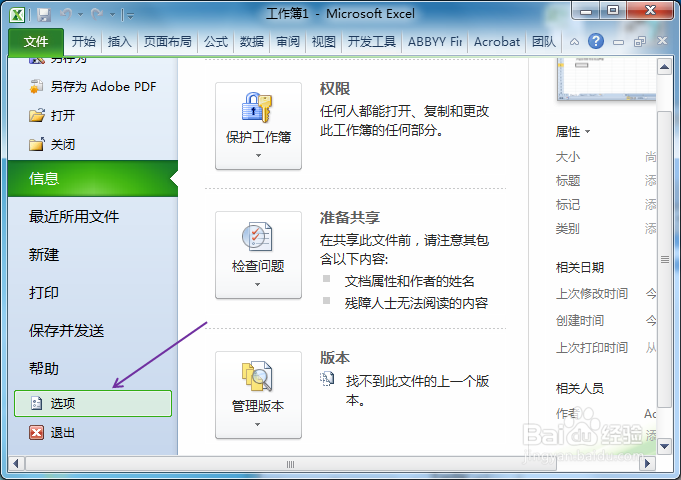Click the Excel application icon in title bar

(17, 15)
